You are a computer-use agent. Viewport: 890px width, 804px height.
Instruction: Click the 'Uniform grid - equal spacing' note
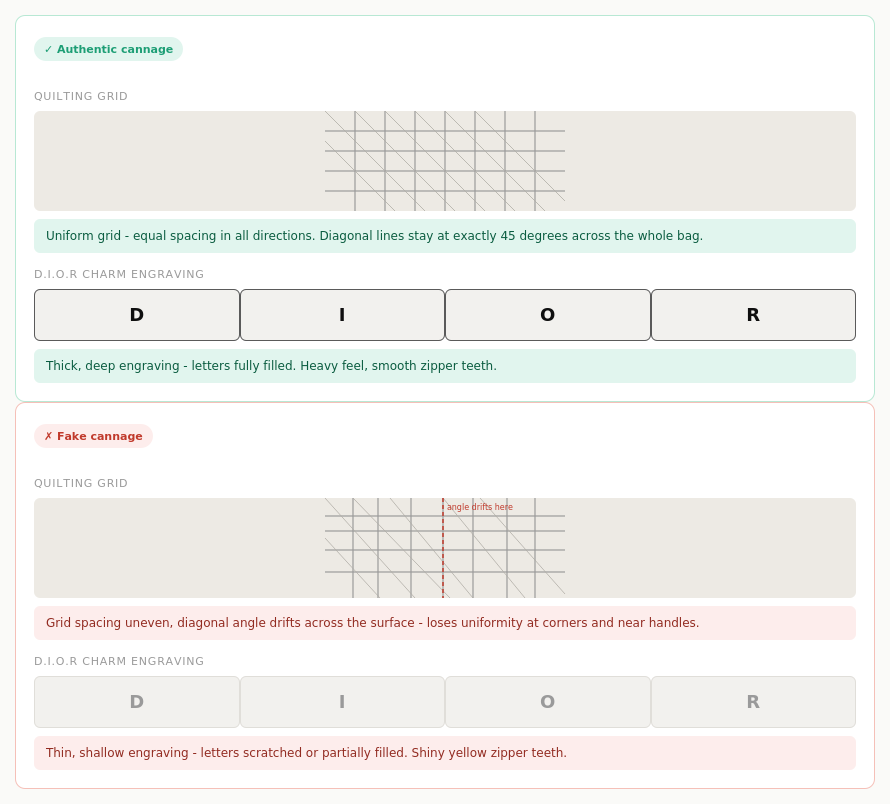click(x=445, y=236)
